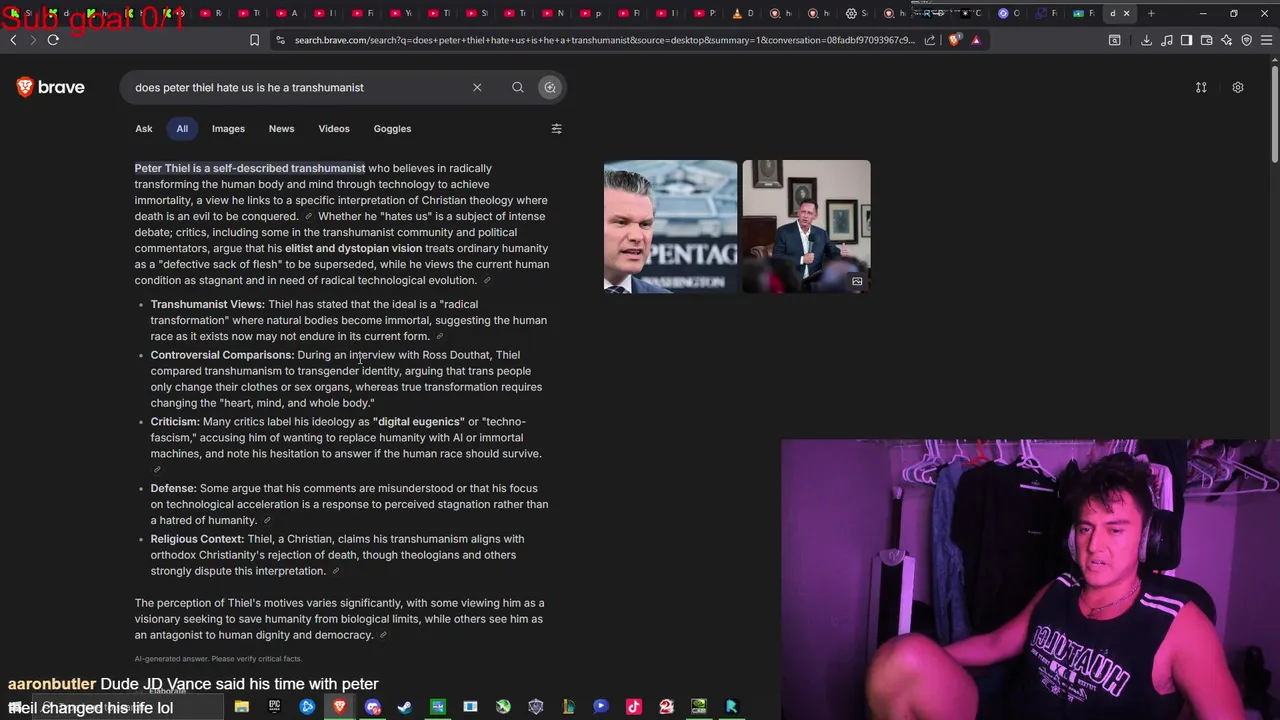Open Brave Rewards triangle icon
The height and width of the screenshot is (720, 1280).
point(976,40)
